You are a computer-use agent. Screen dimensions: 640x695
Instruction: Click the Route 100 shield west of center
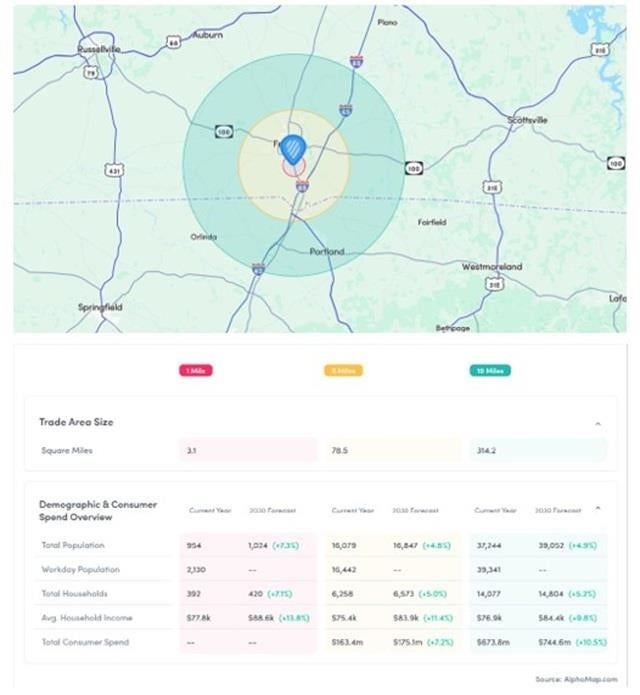point(224,132)
